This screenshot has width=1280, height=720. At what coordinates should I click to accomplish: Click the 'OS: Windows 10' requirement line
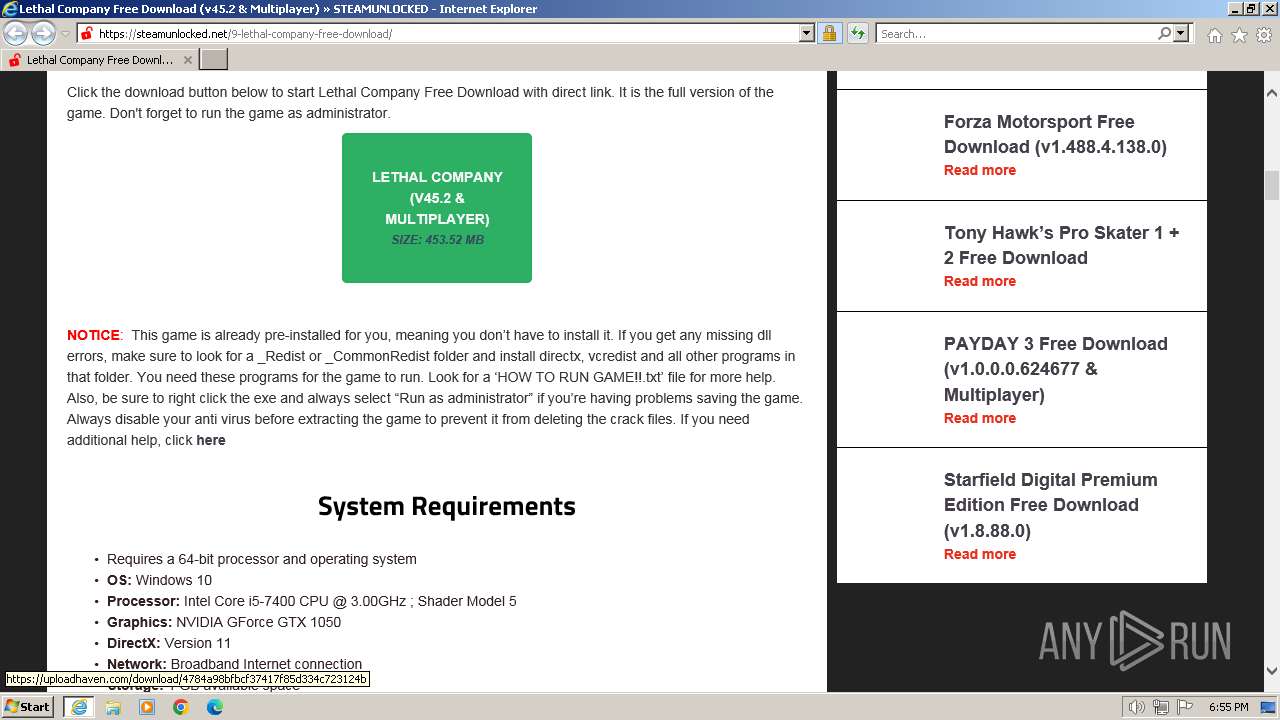(x=159, y=580)
